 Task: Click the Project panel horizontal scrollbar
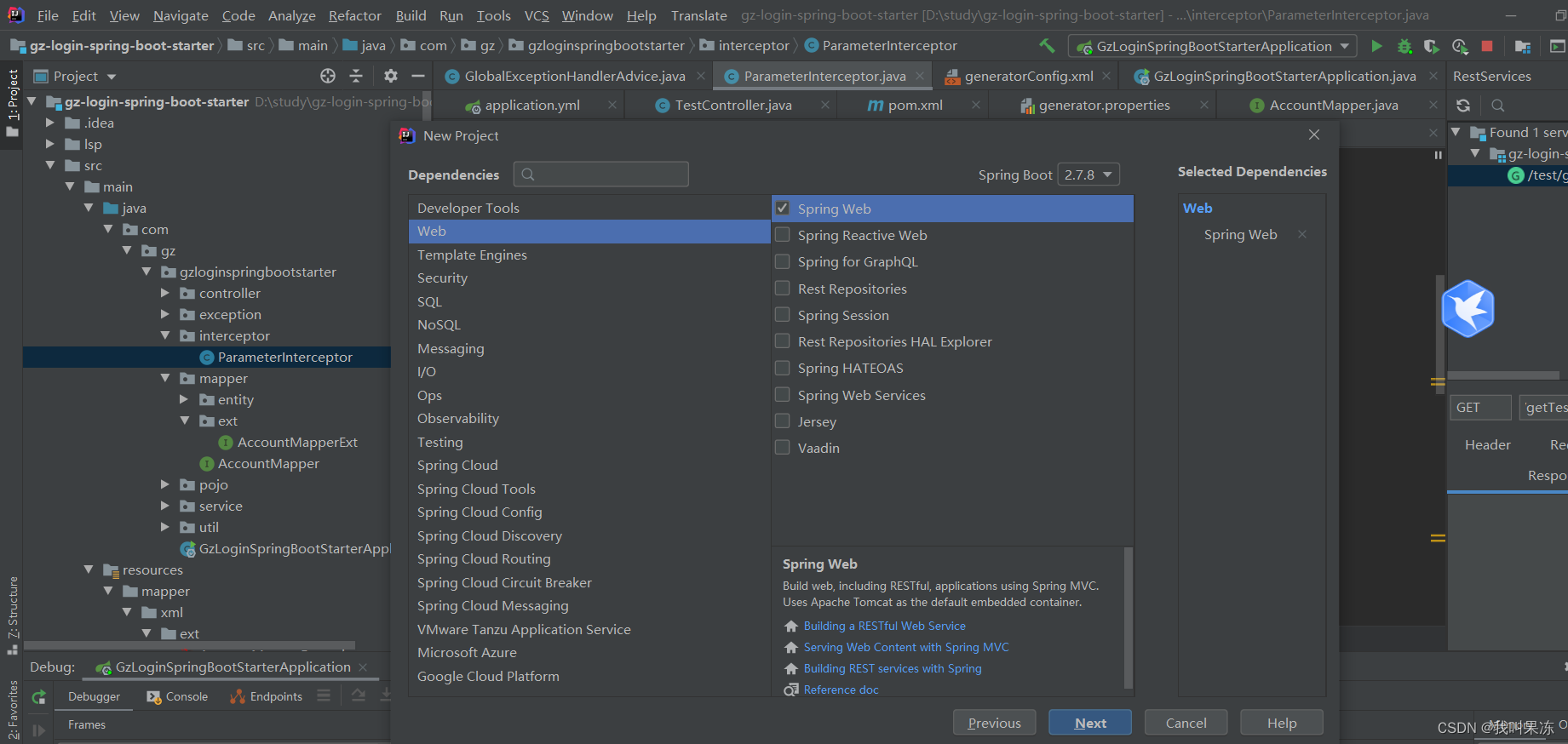(x=189, y=645)
